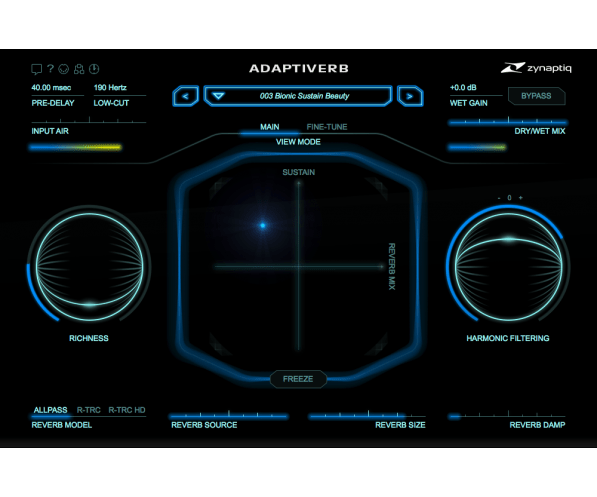Click the 190 Hertz low-cut value

coord(110,88)
